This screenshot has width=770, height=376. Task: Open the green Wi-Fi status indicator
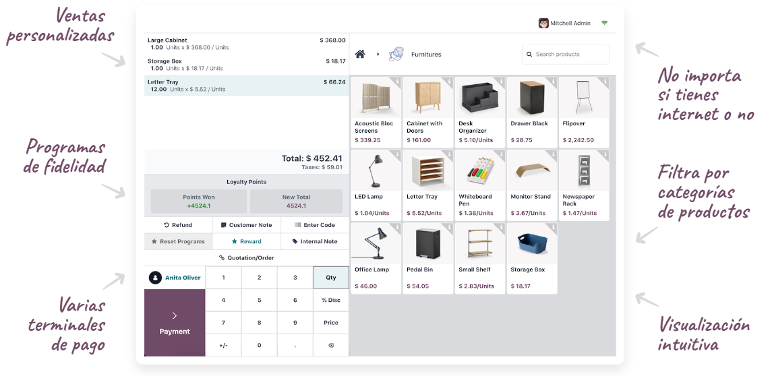605,23
